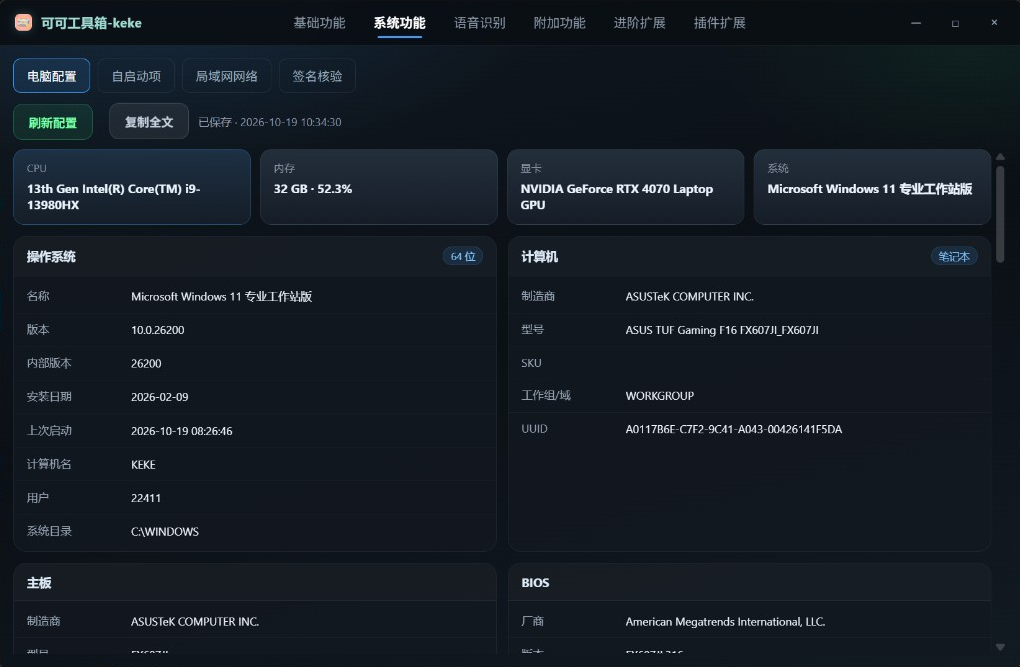This screenshot has height=667, width=1020.
Task: Select the CPU summary card
Action: [x=132, y=187]
